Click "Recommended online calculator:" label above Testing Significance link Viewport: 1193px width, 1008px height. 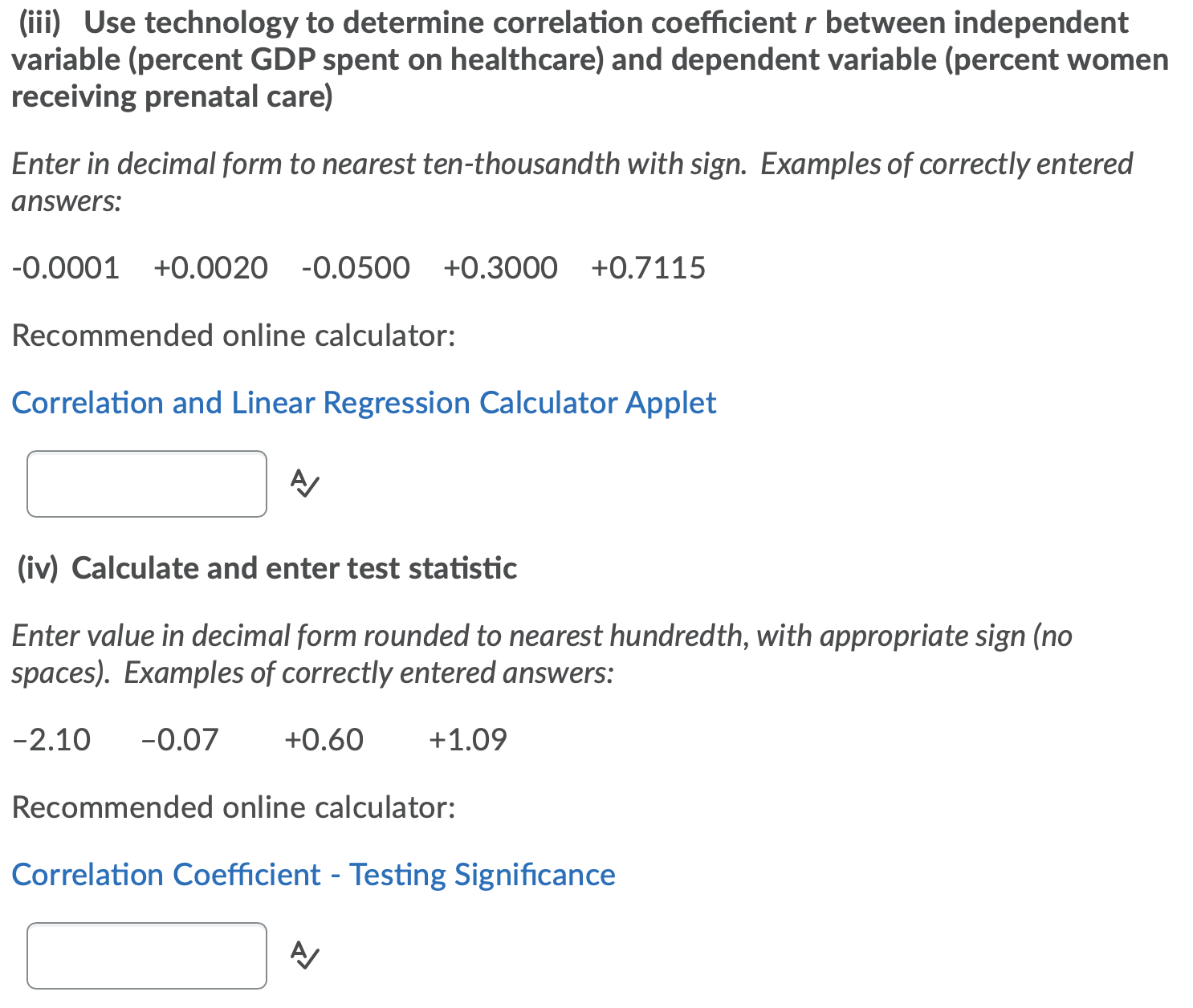point(234,807)
